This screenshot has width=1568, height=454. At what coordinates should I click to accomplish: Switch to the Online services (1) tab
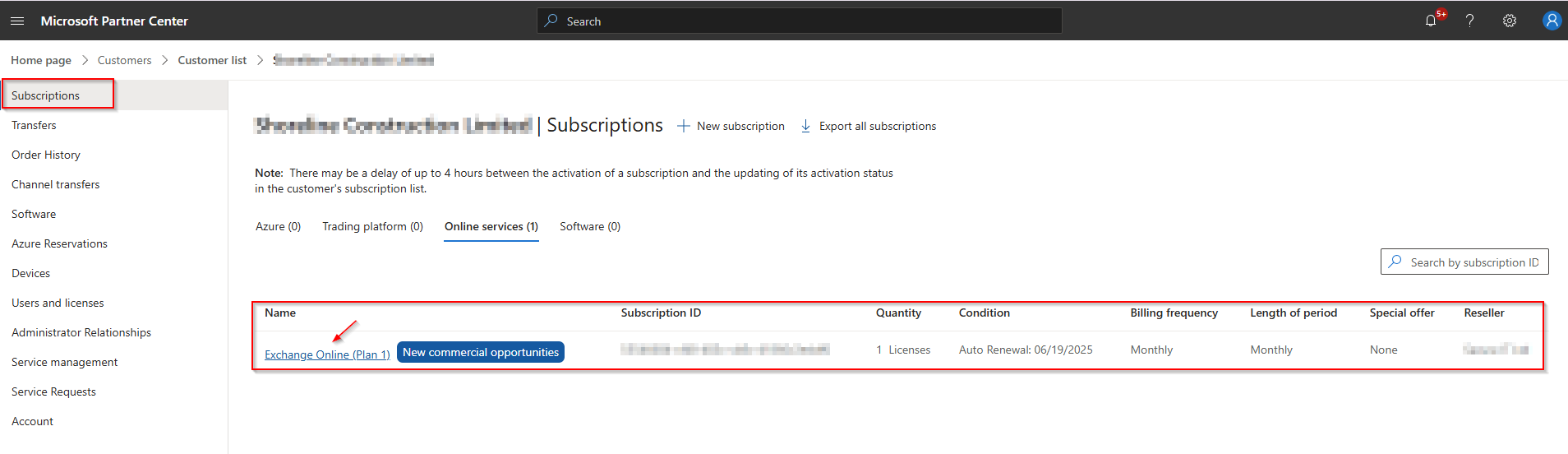click(491, 226)
